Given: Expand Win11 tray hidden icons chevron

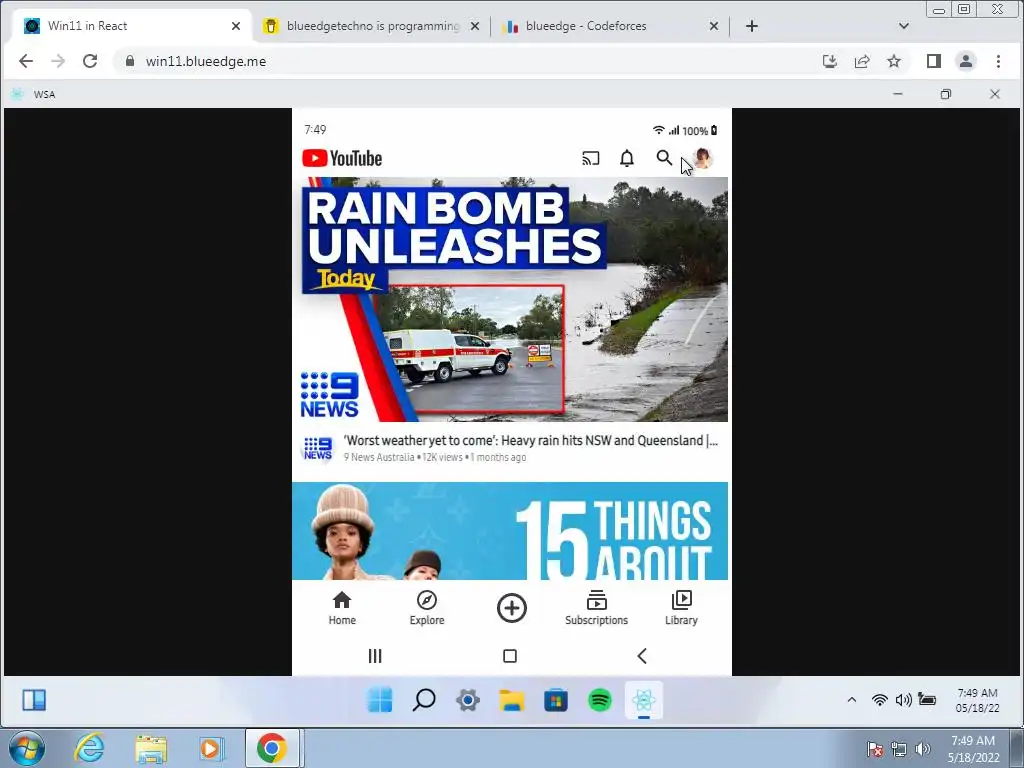Looking at the screenshot, I should [852, 699].
